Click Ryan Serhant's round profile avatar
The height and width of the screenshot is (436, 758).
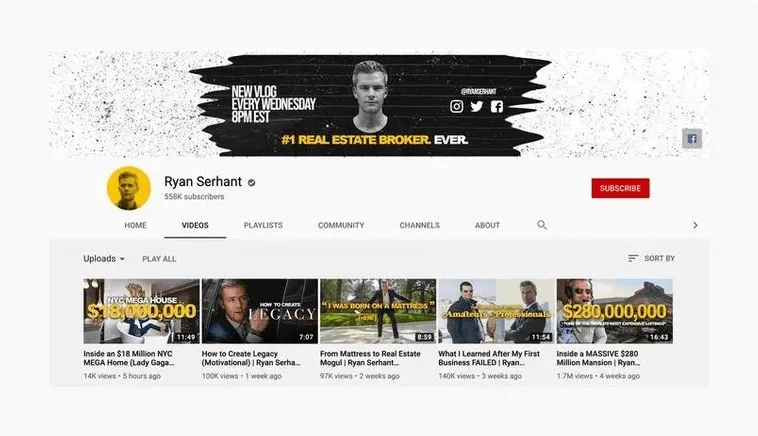(129, 187)
